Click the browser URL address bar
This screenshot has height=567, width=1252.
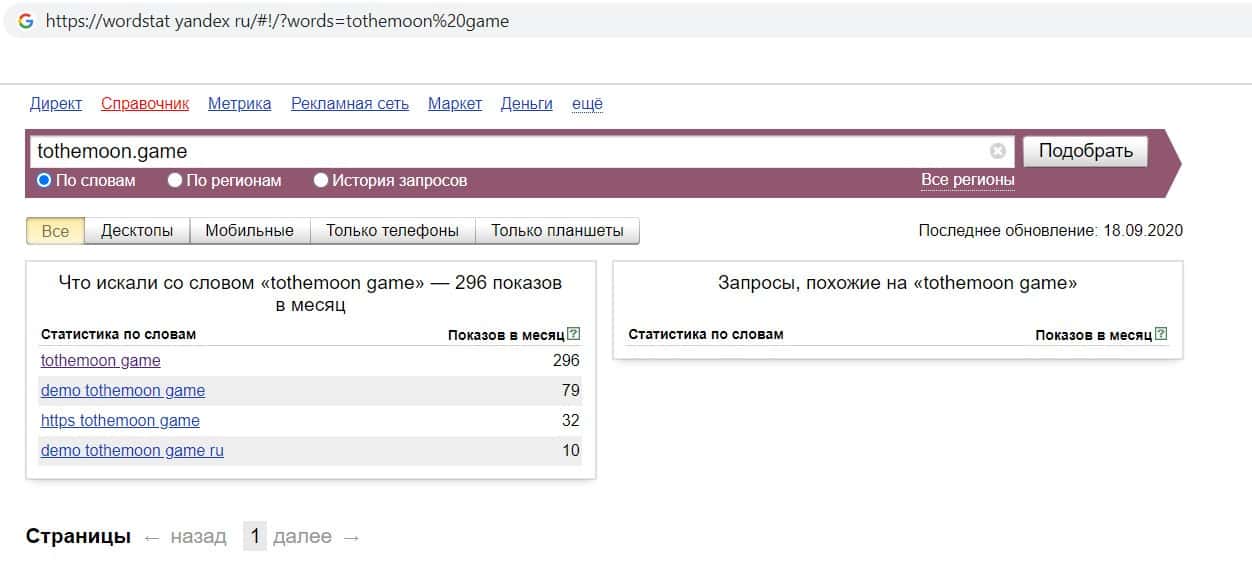point(626,20)
